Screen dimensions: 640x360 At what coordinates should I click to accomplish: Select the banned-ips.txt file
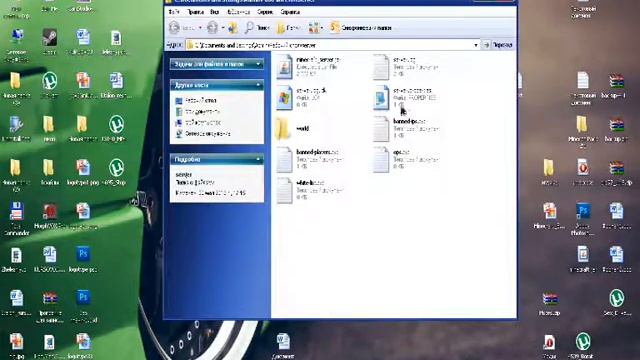381,128
